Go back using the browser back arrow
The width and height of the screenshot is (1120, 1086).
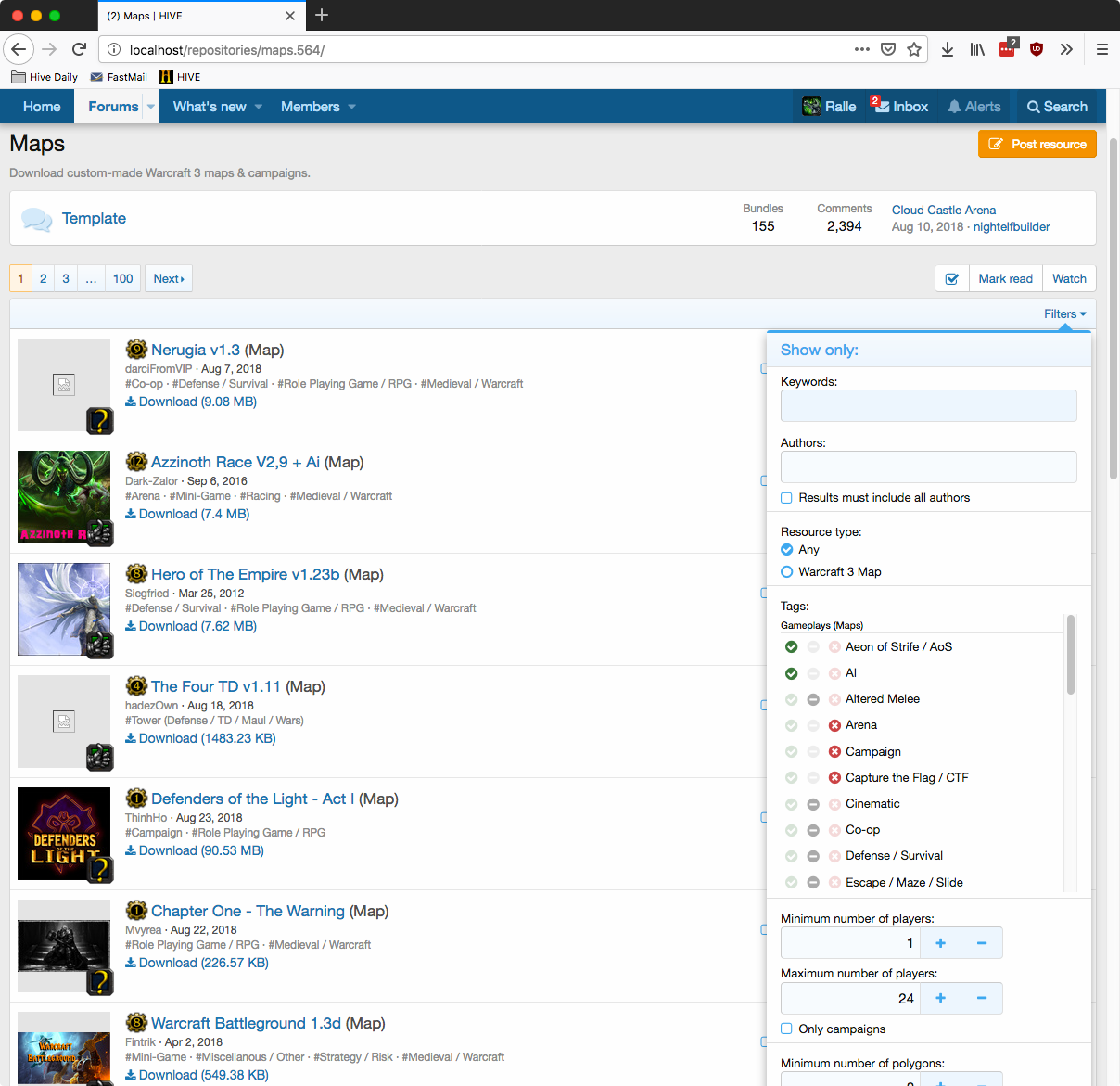(x=19, y=49)
